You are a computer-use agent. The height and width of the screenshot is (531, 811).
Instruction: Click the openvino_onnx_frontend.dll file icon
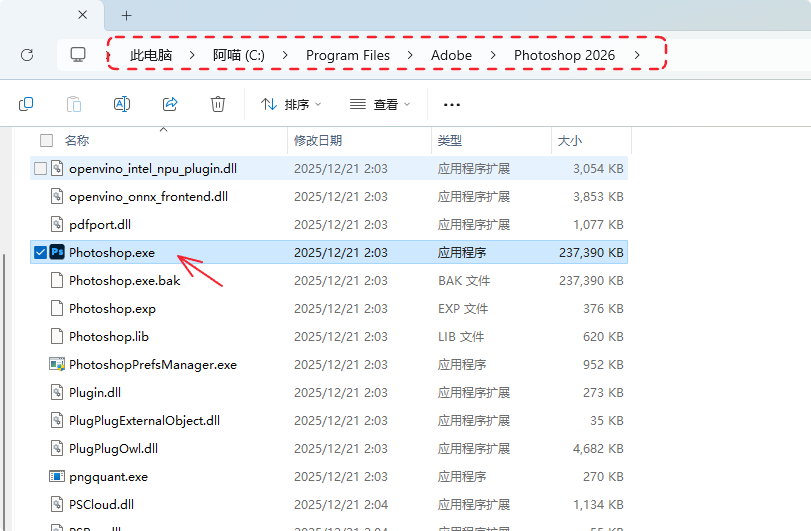57,196
